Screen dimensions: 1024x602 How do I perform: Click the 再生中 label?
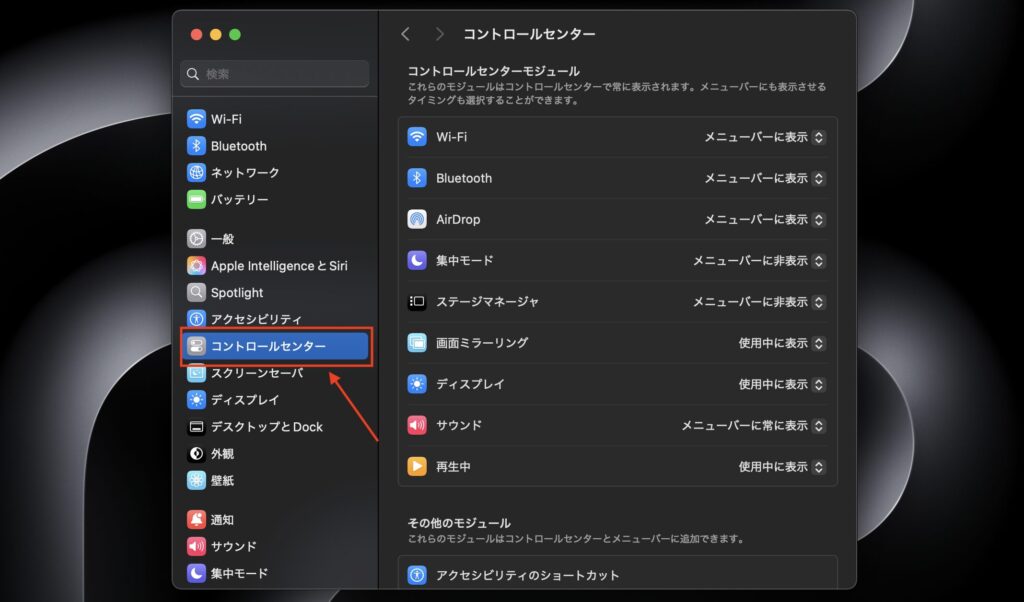pyautogui.click(x=453, y=466)
